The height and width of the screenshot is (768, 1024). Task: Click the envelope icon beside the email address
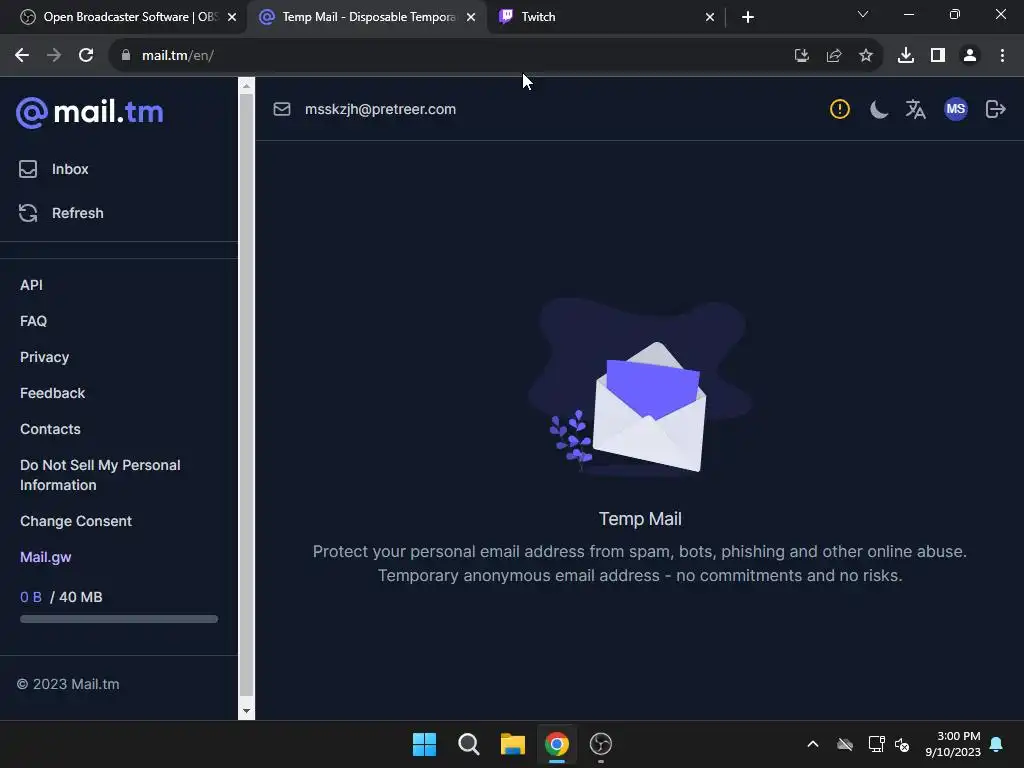point(281,109)
